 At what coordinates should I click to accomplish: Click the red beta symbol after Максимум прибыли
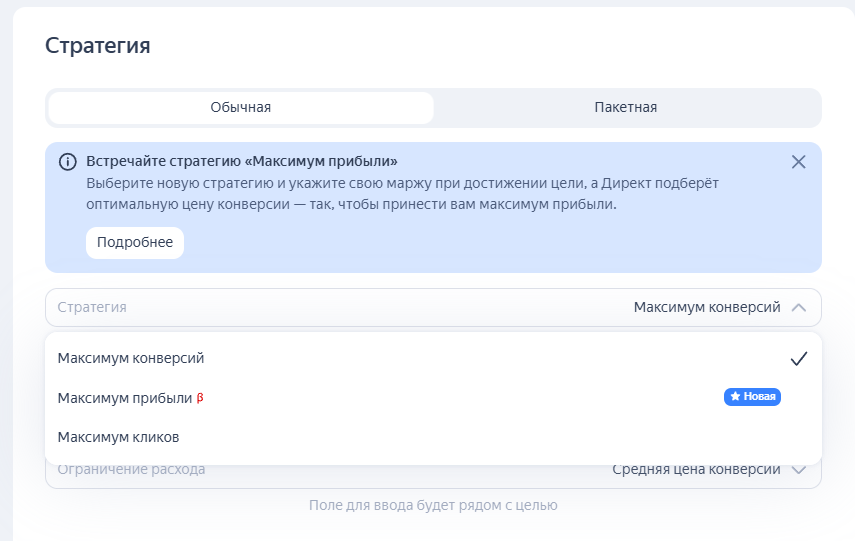(200, 398)
